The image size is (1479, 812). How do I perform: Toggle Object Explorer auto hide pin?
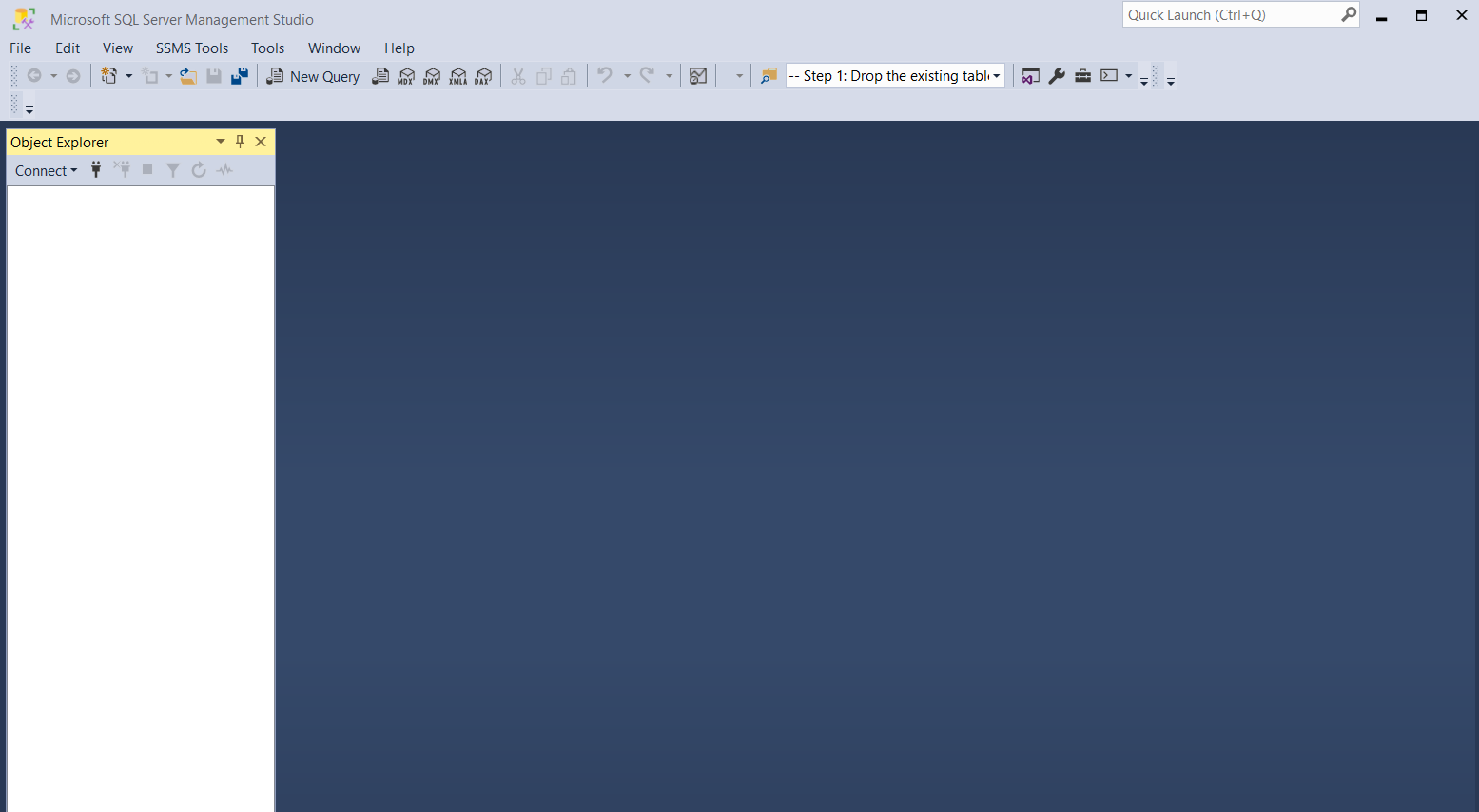point(241,142)
